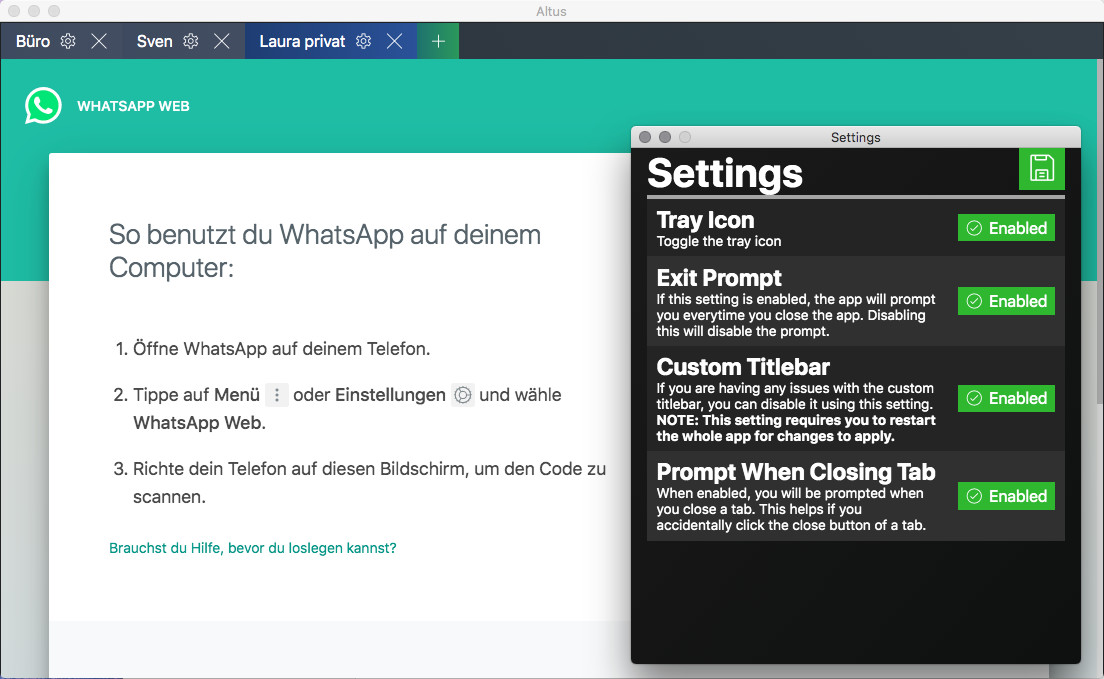Image resolution: width=1104 pixels, height=679 pixels.
Task: Open 'Brauchst du Hilfe' help link
Action: pos(253,548)
